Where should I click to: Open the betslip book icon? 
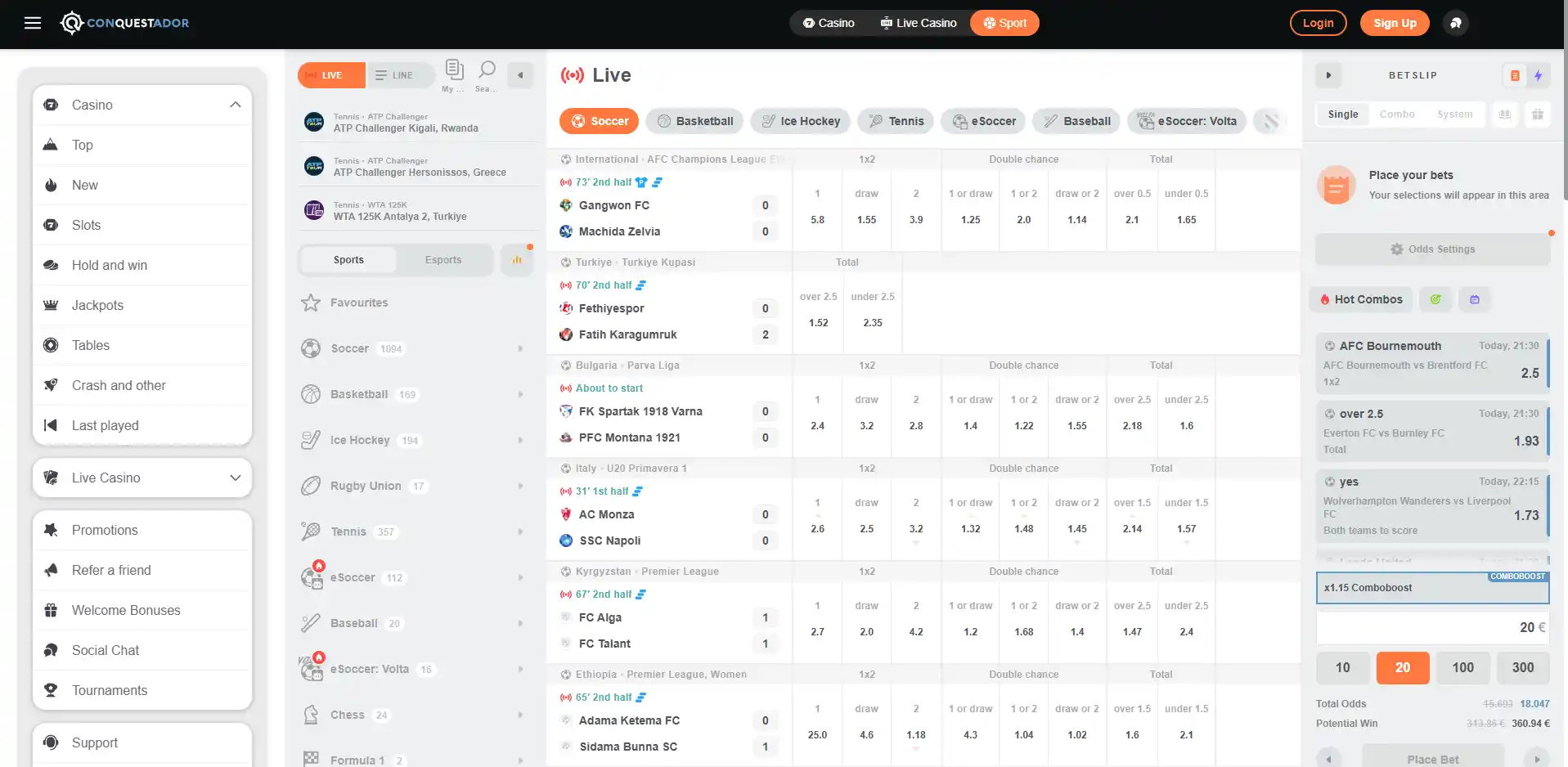(1505, 114)
